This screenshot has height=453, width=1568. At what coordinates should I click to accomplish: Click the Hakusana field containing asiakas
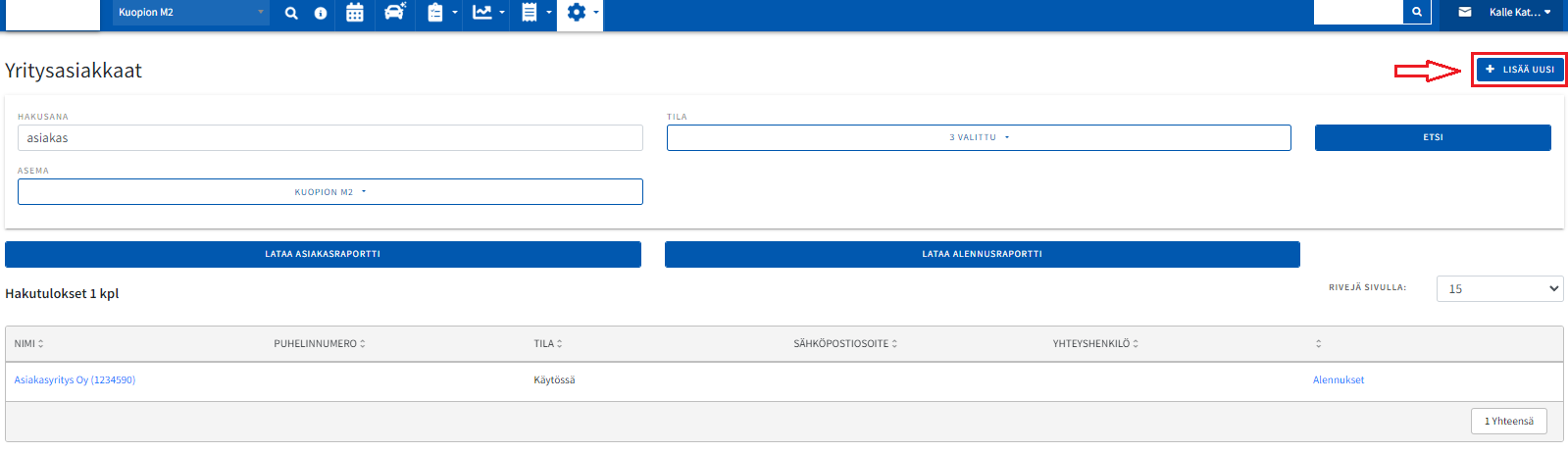(329, 138)
